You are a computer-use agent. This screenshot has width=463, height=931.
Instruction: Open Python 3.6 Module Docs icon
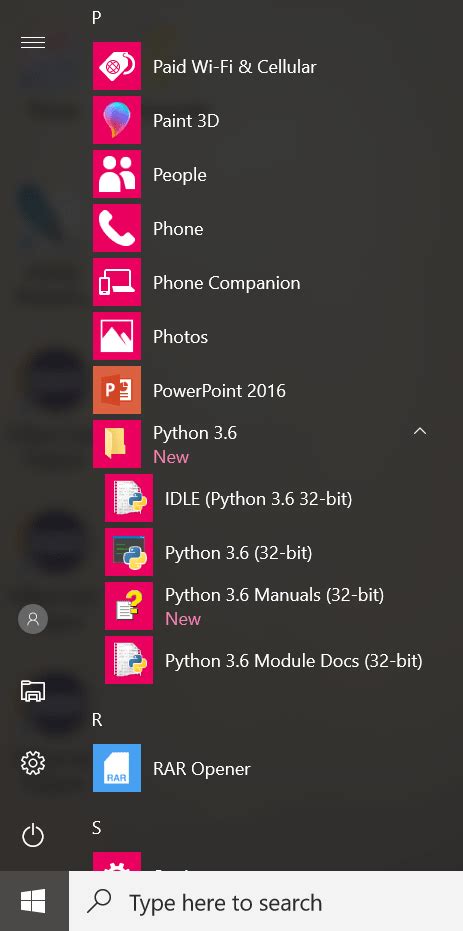[129, 660]
